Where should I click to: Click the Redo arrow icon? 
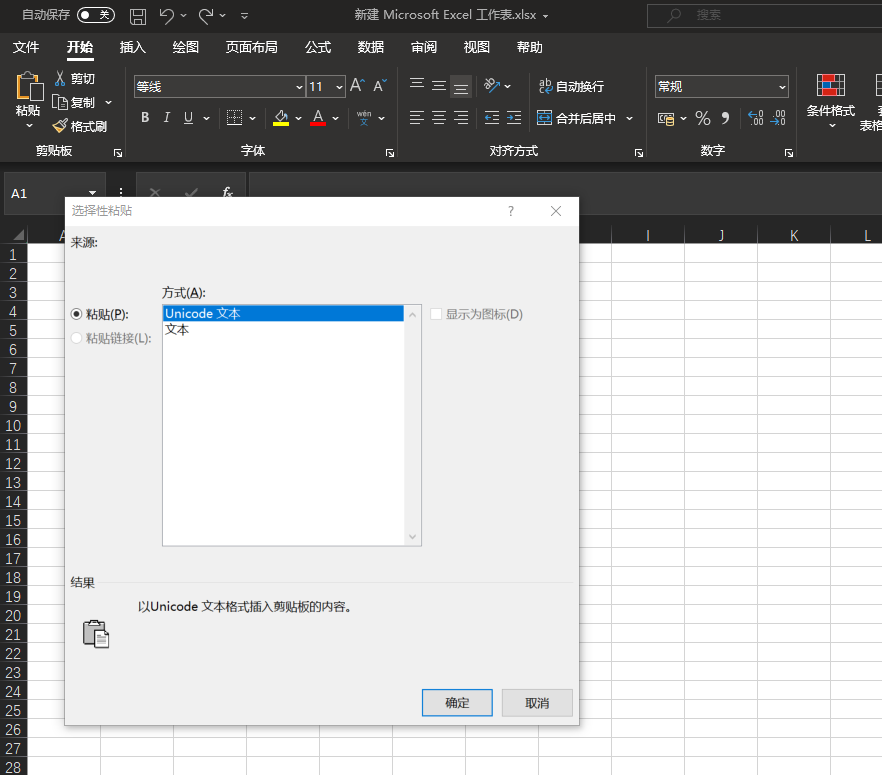pos(206,16)
